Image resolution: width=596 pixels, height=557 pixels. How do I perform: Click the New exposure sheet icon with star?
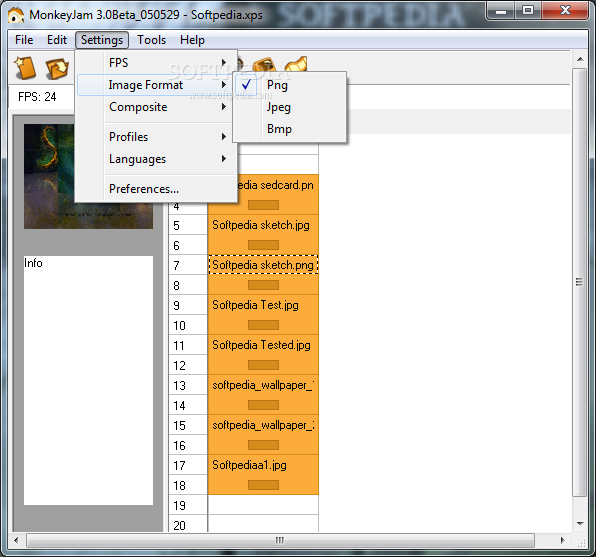(x=25, y=68)
